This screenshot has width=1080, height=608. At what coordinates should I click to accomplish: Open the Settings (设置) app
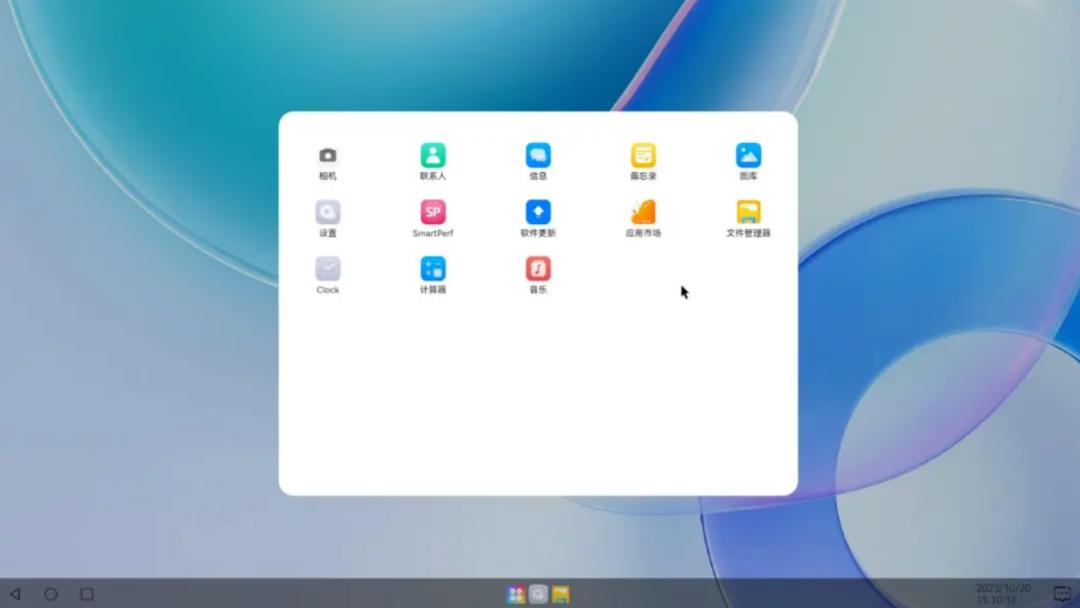[x=327, y=211]
